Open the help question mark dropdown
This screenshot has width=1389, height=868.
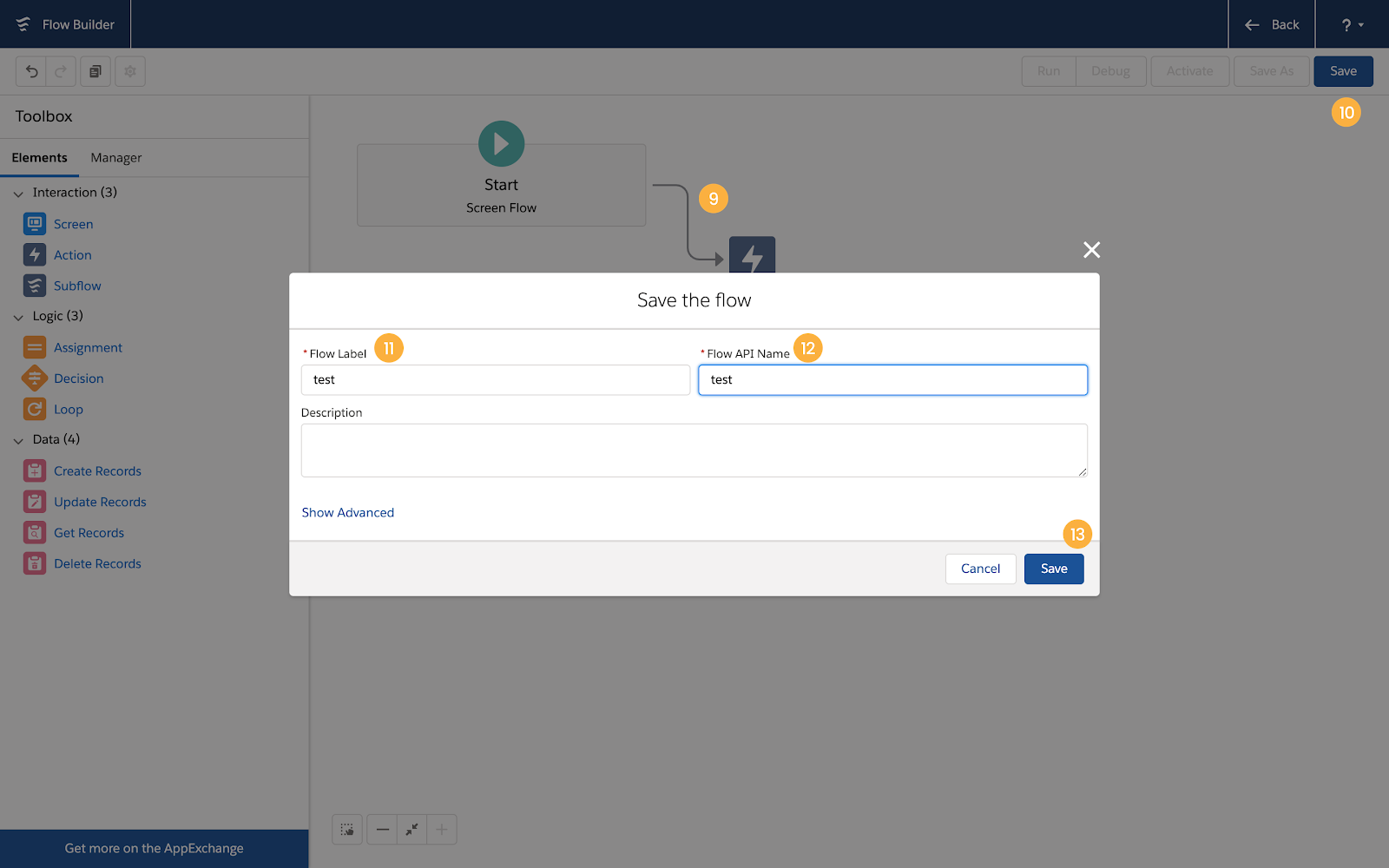pyautogui.click(x=1352, y=24)
